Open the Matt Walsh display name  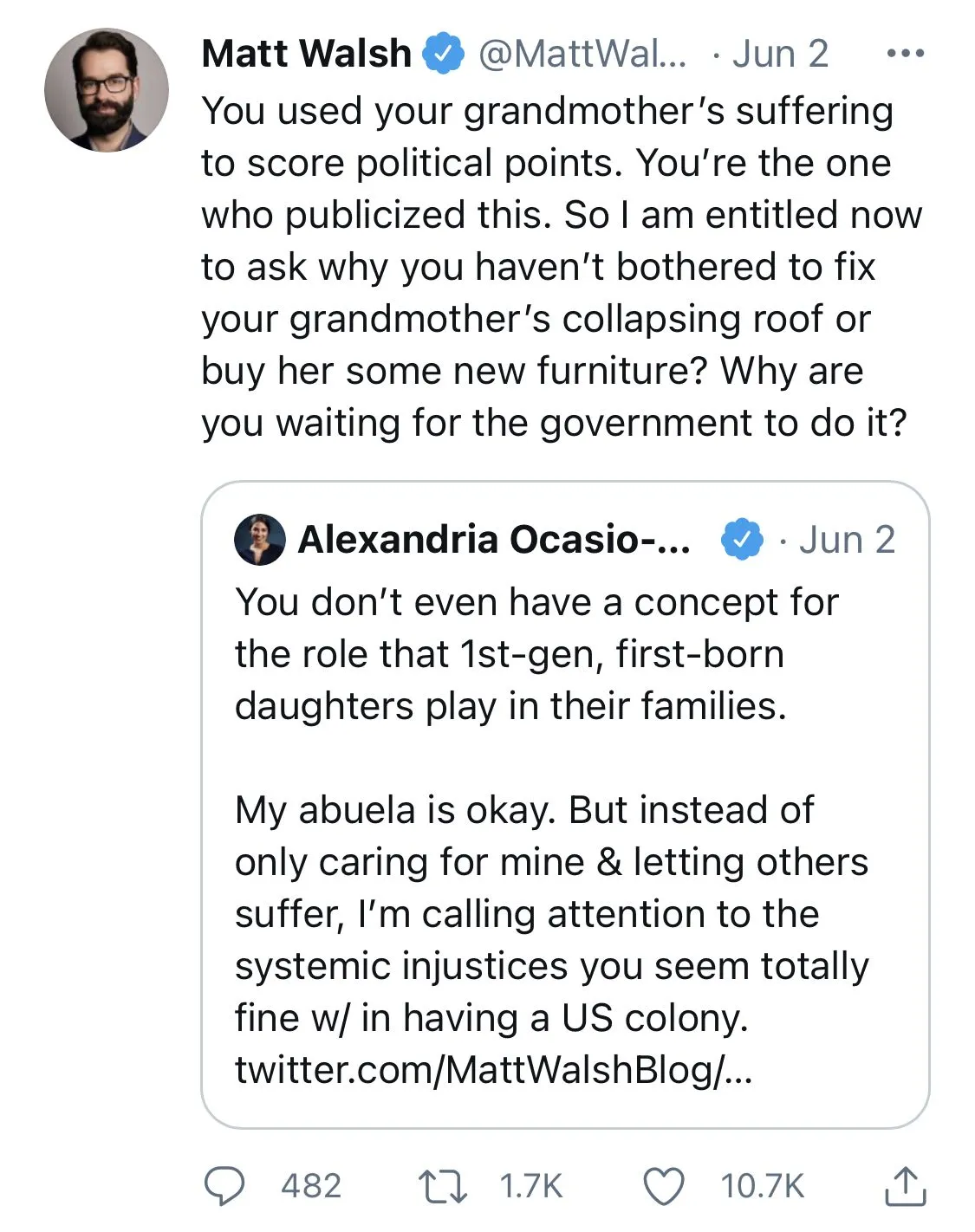pos(306,54)
